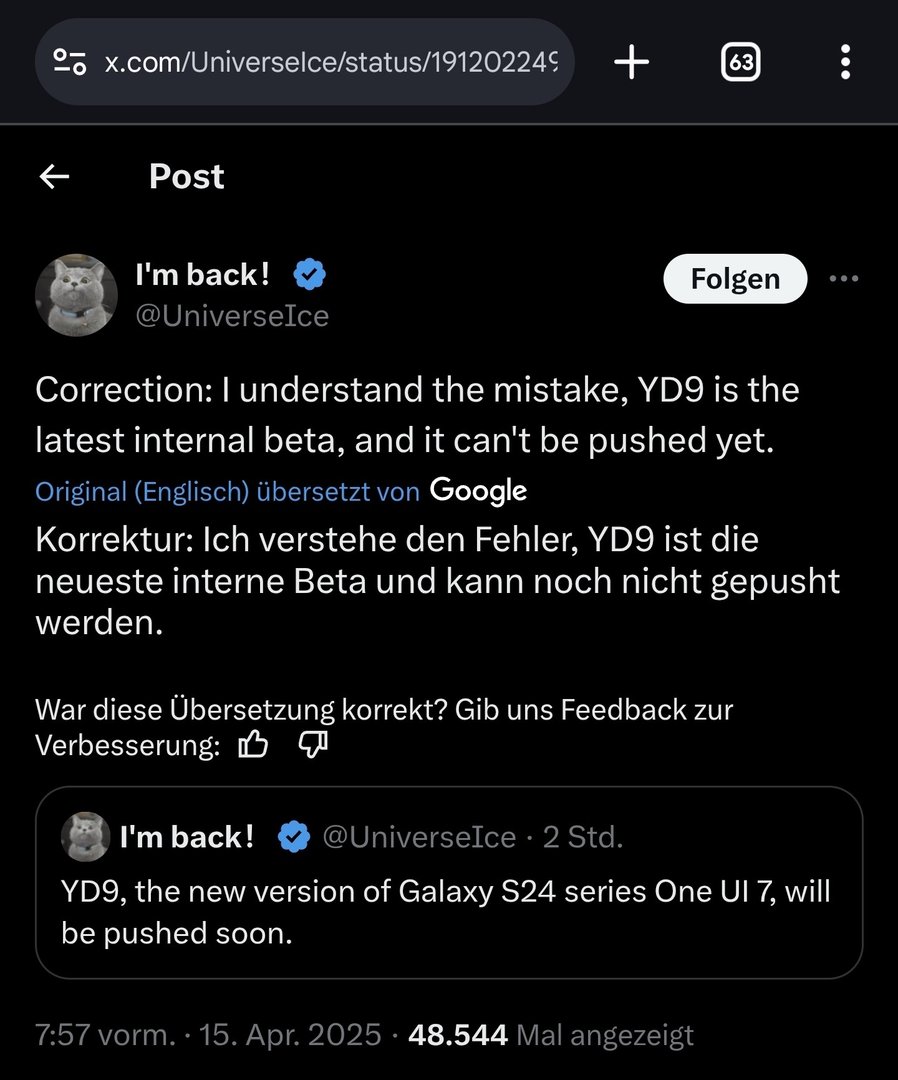Tap the back arrow next to Post
Screen dimensions: 898x1080
tap(54, 177)
